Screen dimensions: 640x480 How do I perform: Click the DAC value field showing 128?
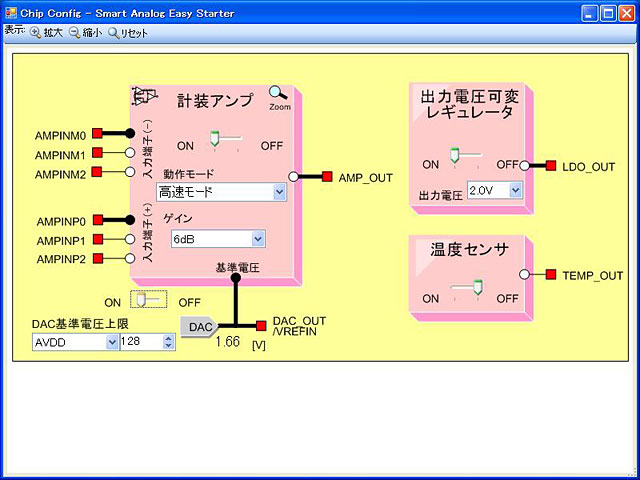tap(140, 342)
